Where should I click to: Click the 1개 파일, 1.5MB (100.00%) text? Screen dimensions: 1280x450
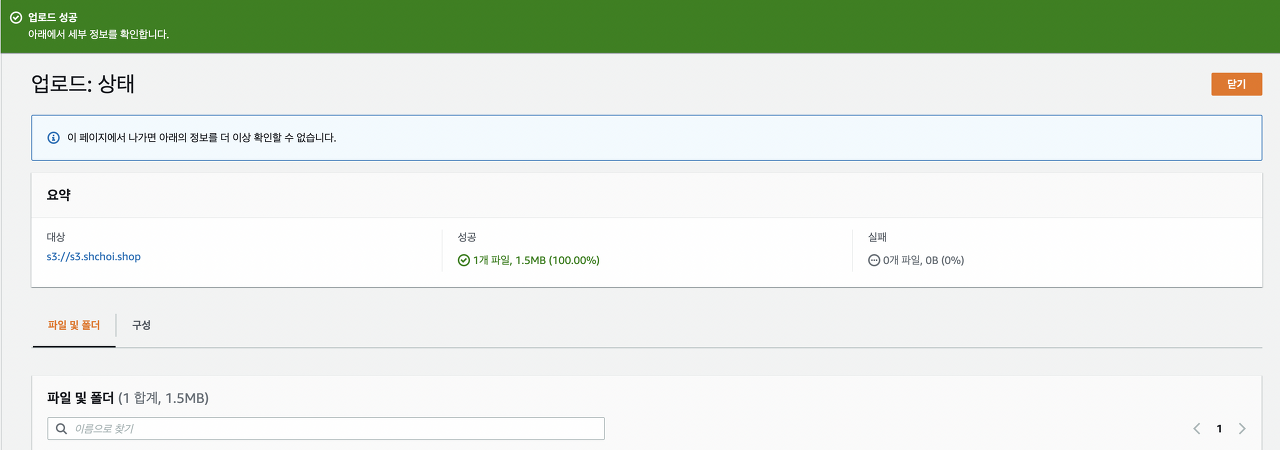(x=536, y=260)
